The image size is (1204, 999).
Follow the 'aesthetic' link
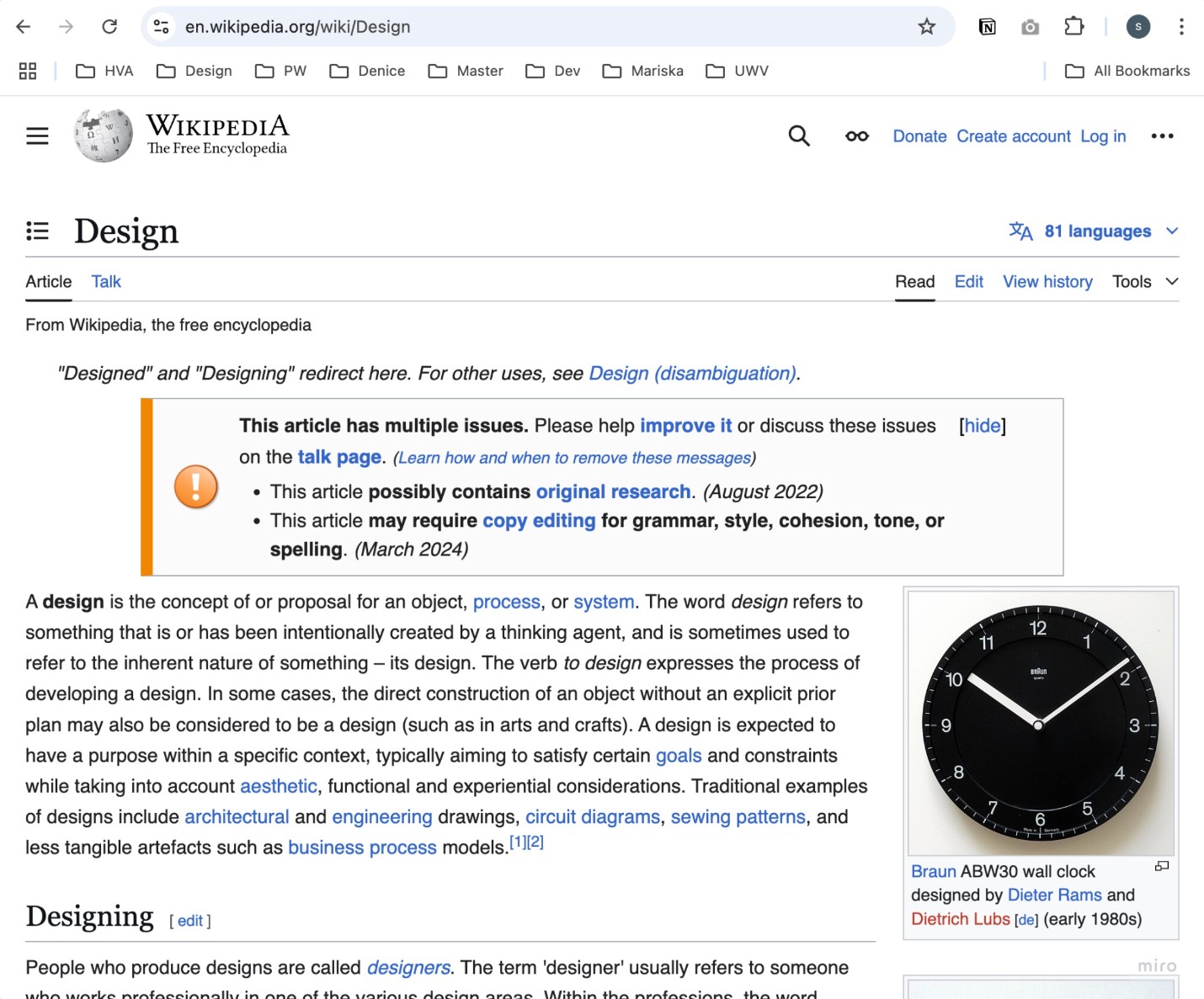click(279, 786)
